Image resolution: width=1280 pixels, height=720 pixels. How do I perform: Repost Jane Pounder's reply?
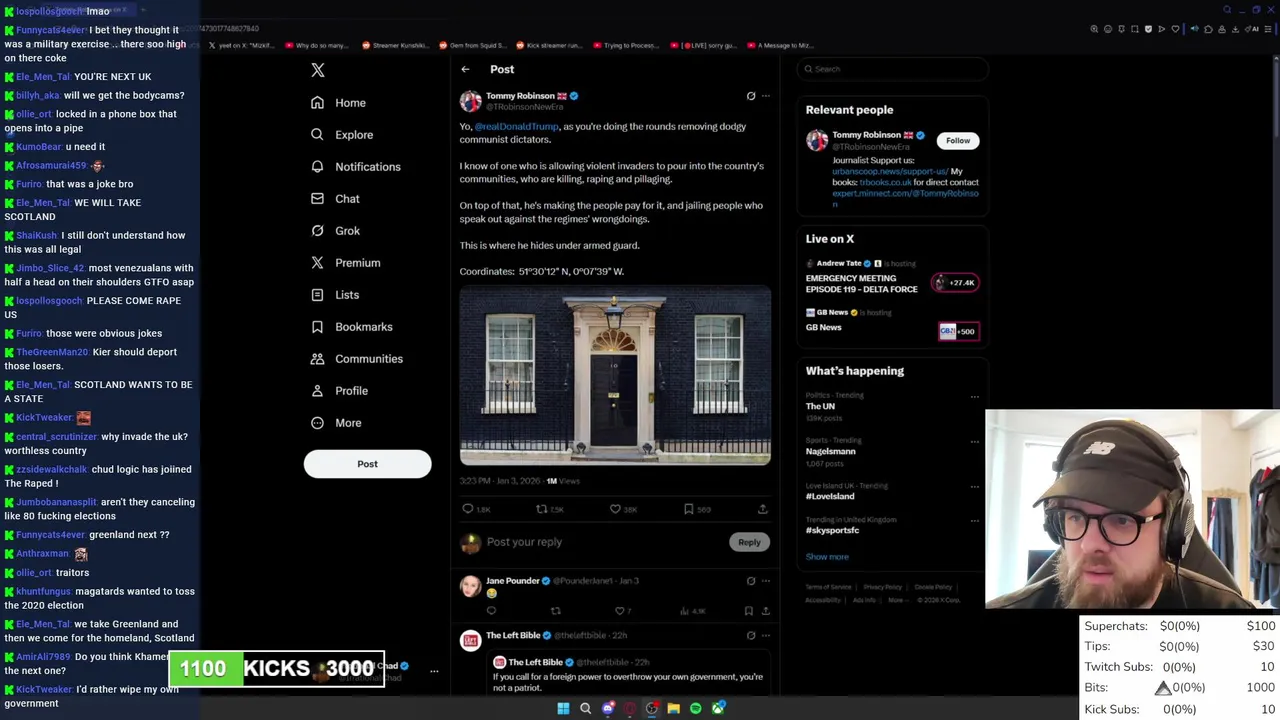(556, 611)
